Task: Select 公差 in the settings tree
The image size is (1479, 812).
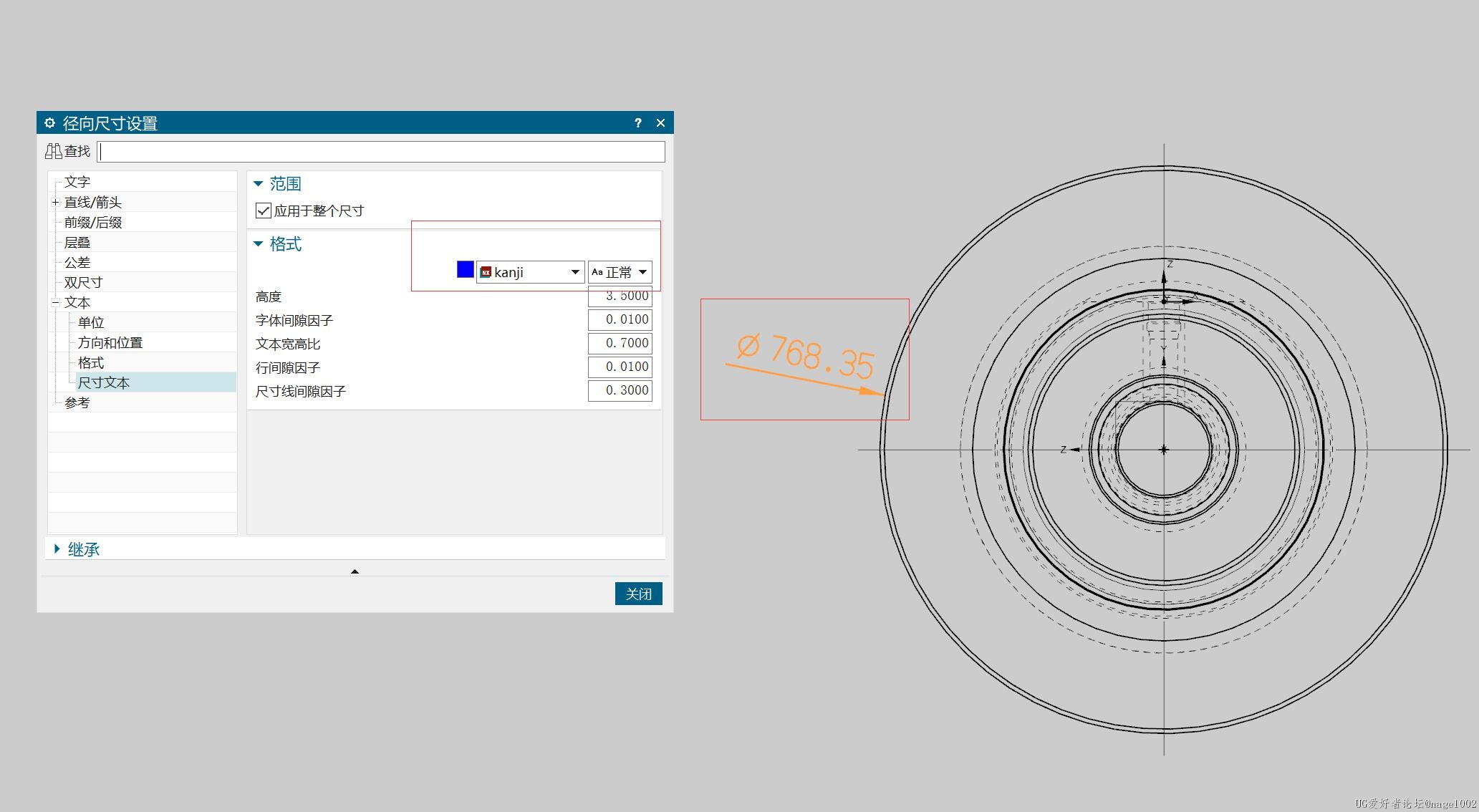Action: 77,262
